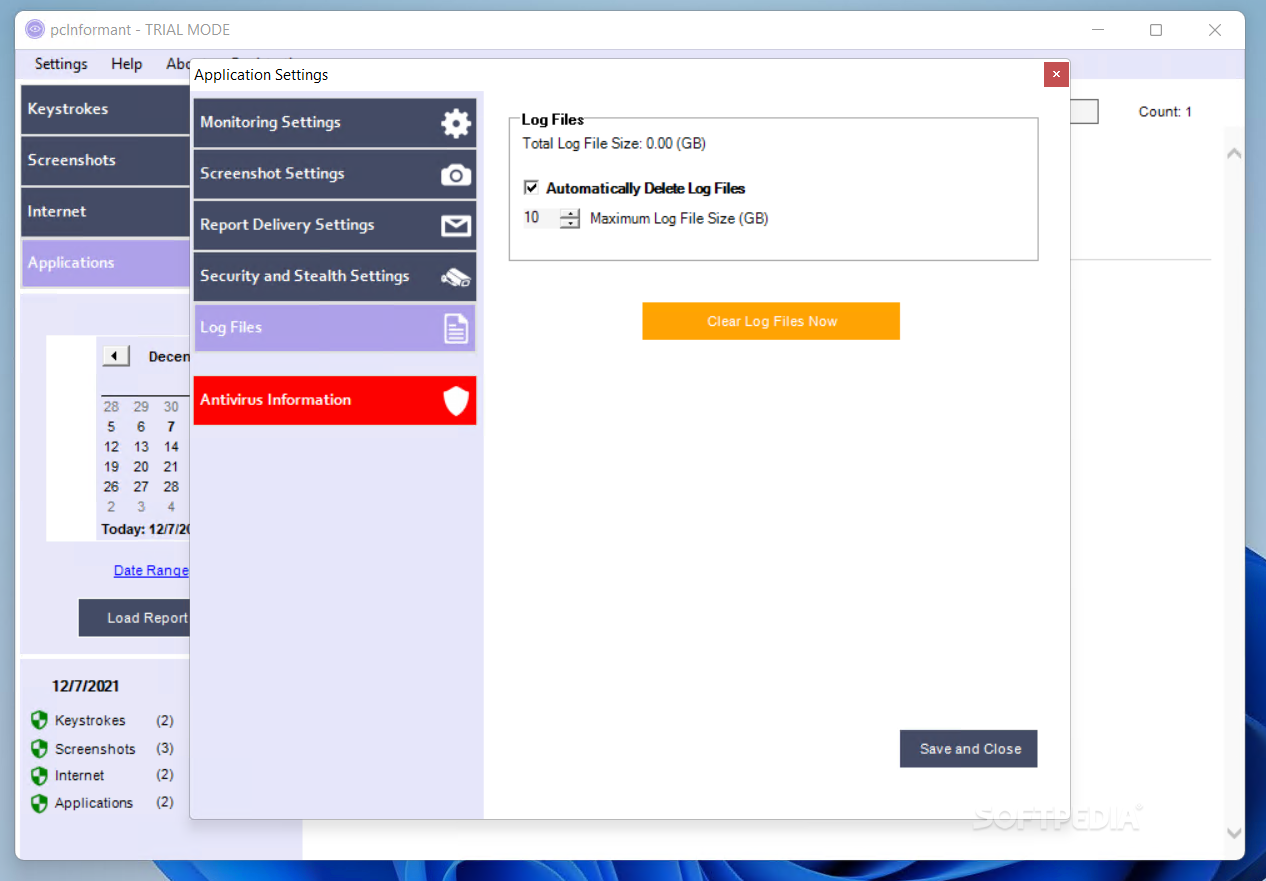Viewport: 1266px width, 881px height.
Task: Open Antivirus Information section
Action: (334, 400)
